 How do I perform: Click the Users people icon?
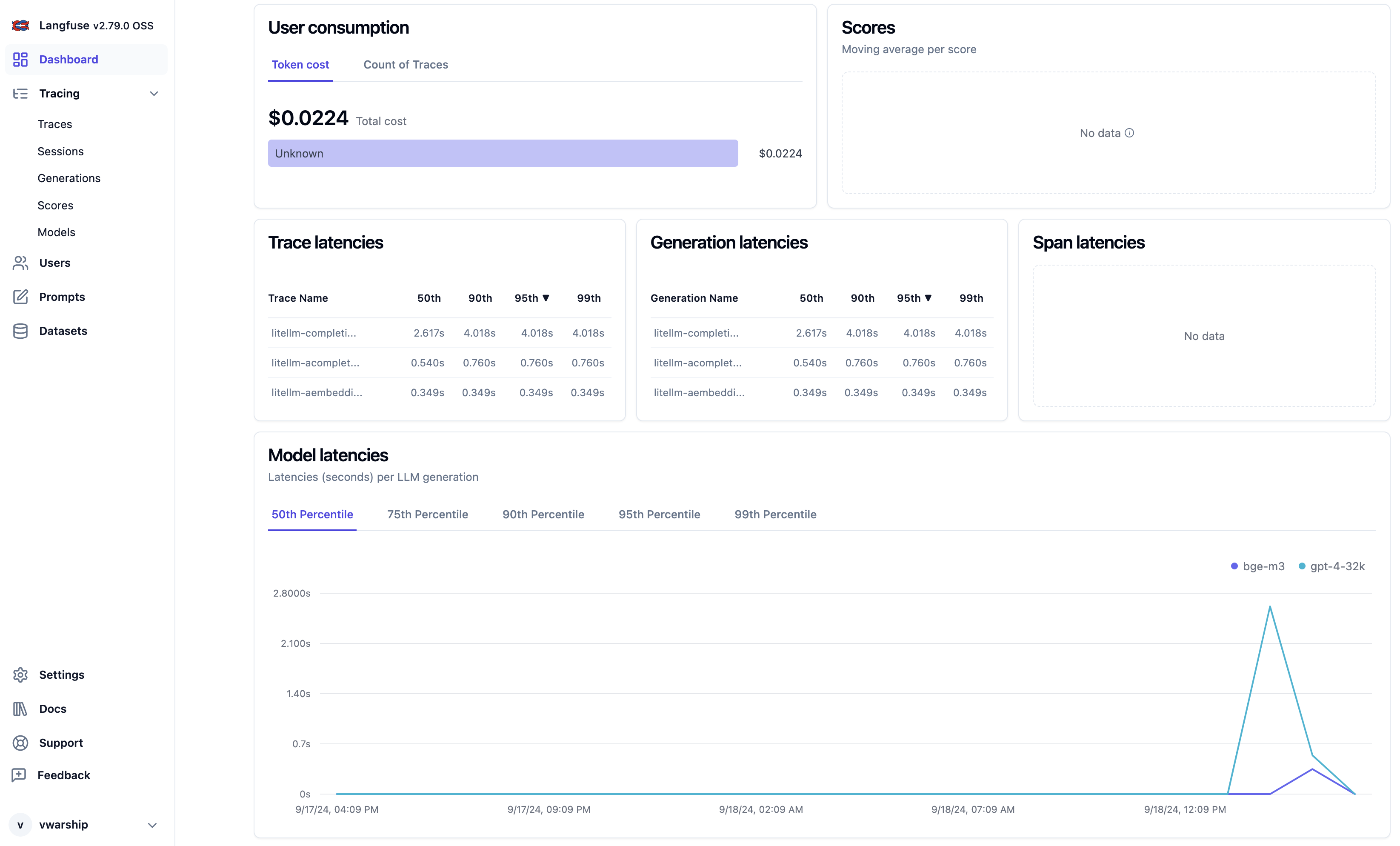(x=20, y=263)
